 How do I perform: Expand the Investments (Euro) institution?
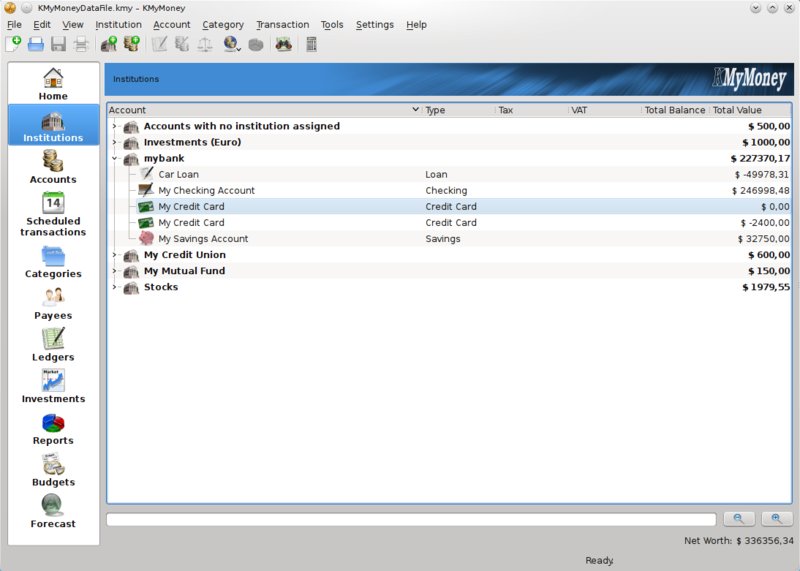coord(114,142)
